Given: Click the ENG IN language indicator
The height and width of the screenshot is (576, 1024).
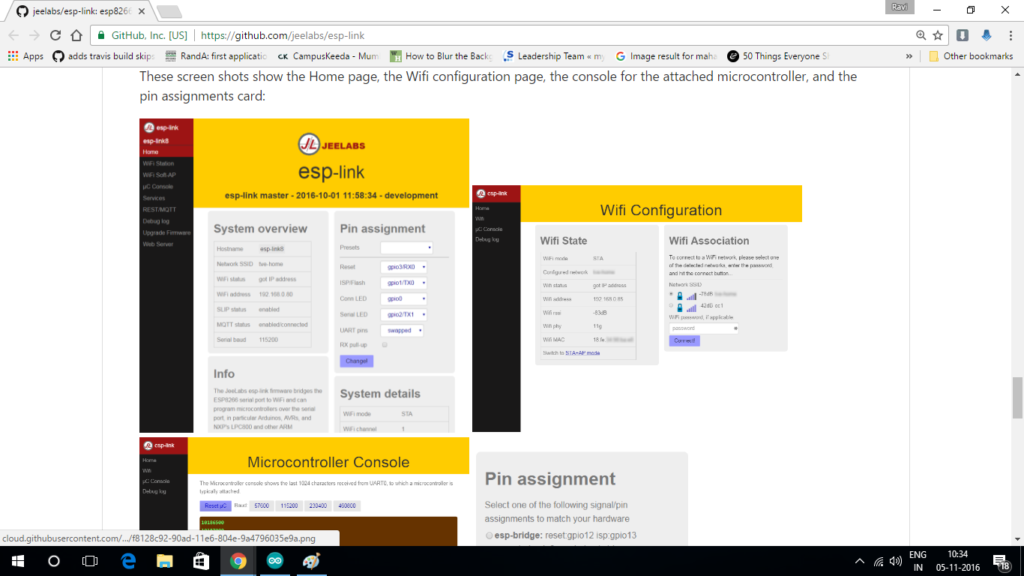Looking at the screenshot, I should coord(918,561).
